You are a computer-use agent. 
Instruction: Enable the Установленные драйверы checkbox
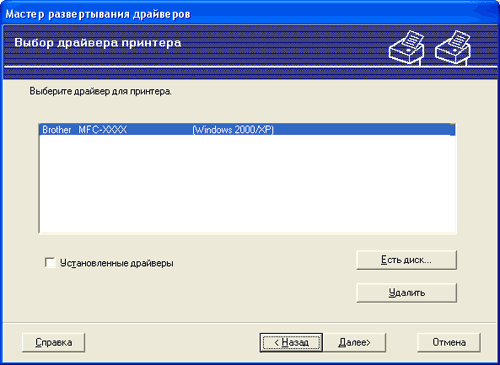(50, 263)
